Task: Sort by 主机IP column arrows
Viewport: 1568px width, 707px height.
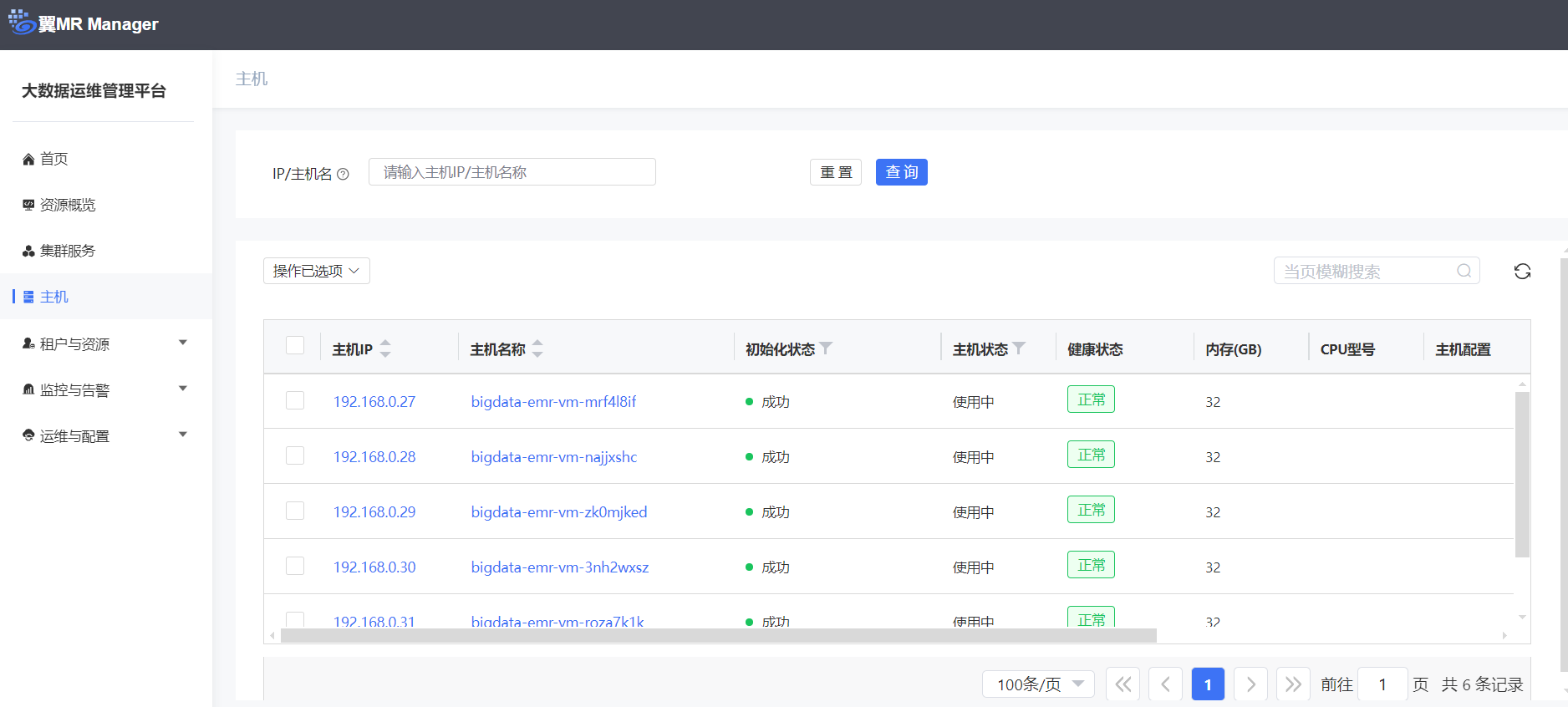Action: tap(385, 348)
